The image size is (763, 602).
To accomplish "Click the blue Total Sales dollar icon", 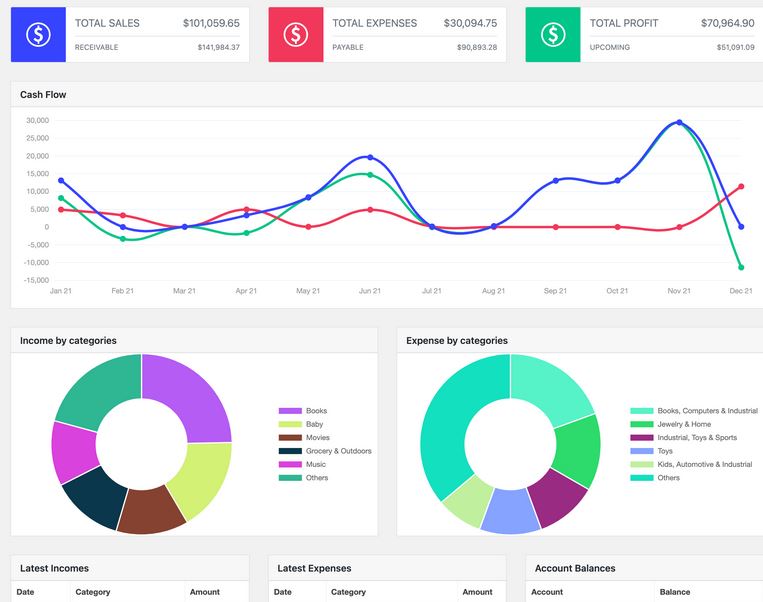I will (x=38, y=35).
